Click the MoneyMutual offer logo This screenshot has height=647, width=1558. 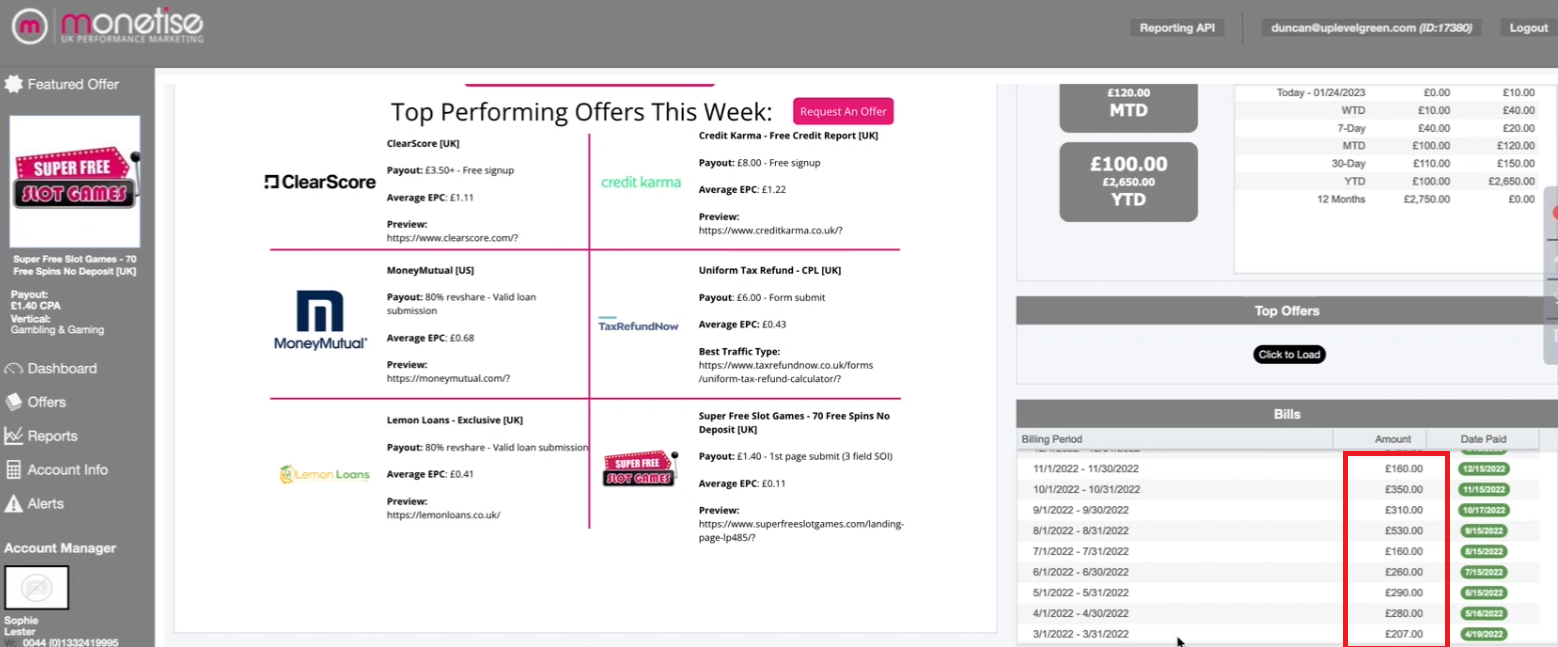(320, 321)
